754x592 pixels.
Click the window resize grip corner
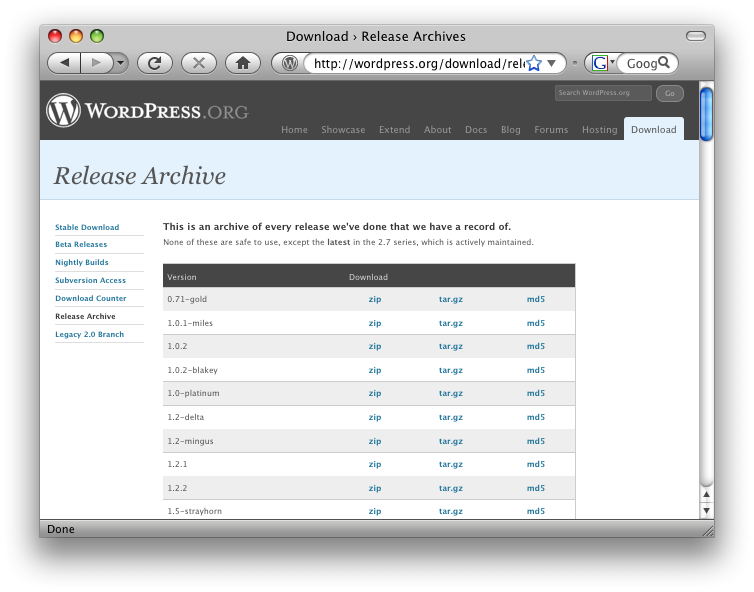(x=708, y=531)
